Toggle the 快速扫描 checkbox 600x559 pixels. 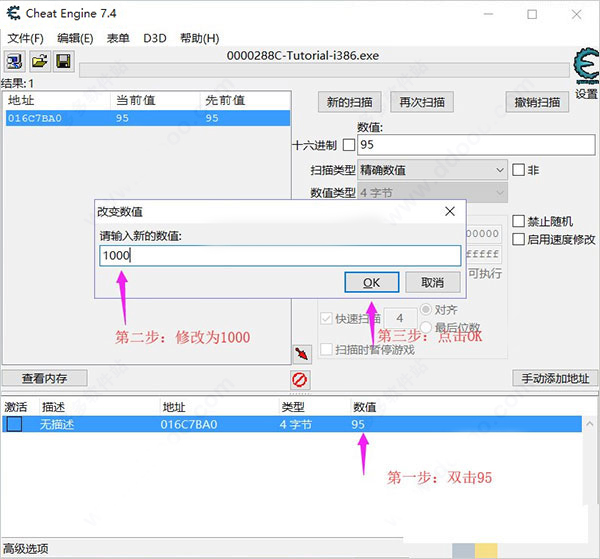coord(326,318)
